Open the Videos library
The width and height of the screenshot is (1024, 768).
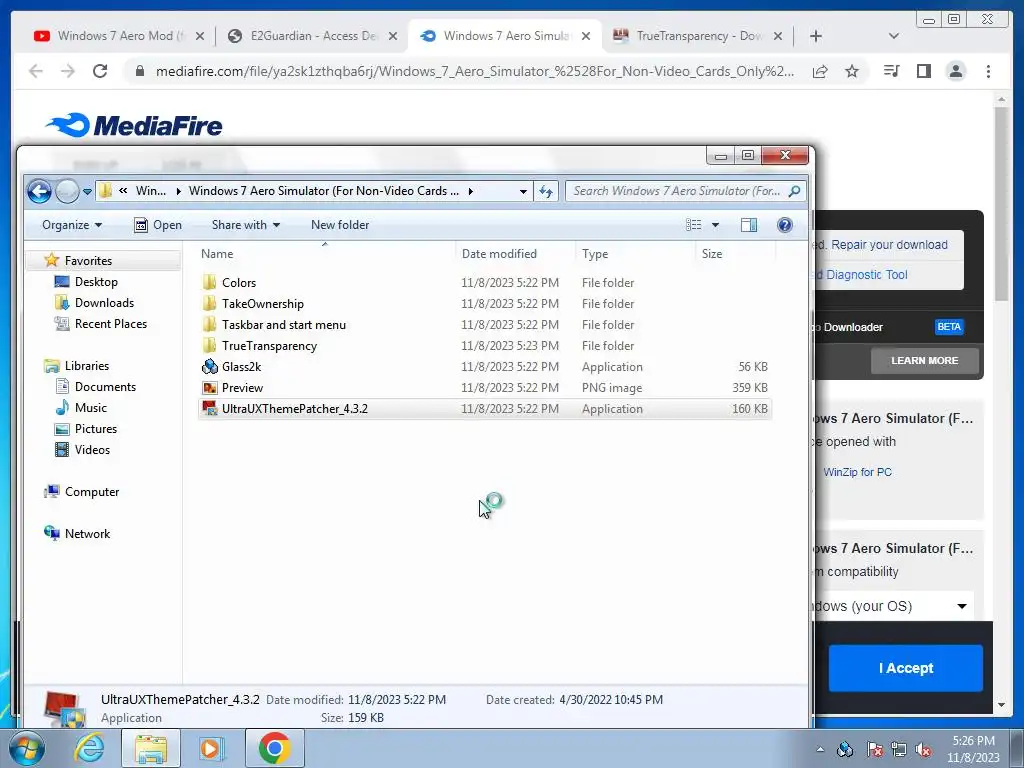coord(92,449)
